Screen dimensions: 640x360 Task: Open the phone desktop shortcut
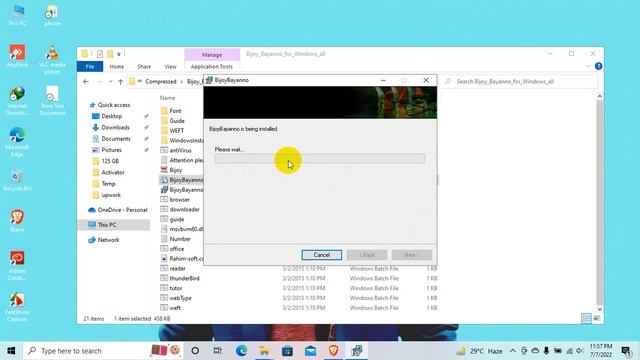pos(52,16)
